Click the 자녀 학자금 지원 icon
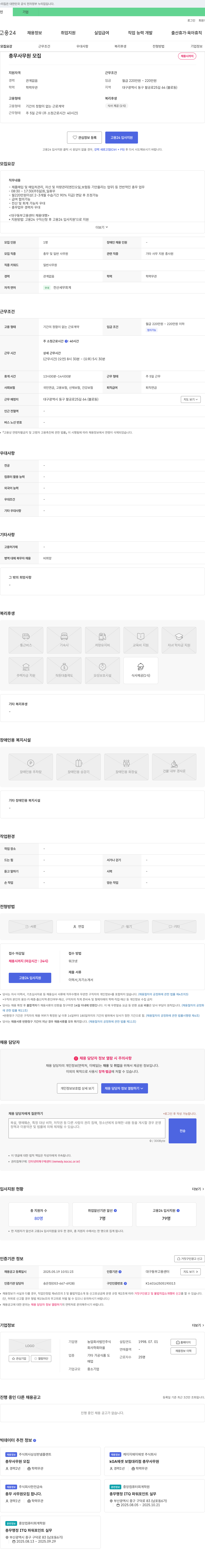 click(x=179, y=640)
